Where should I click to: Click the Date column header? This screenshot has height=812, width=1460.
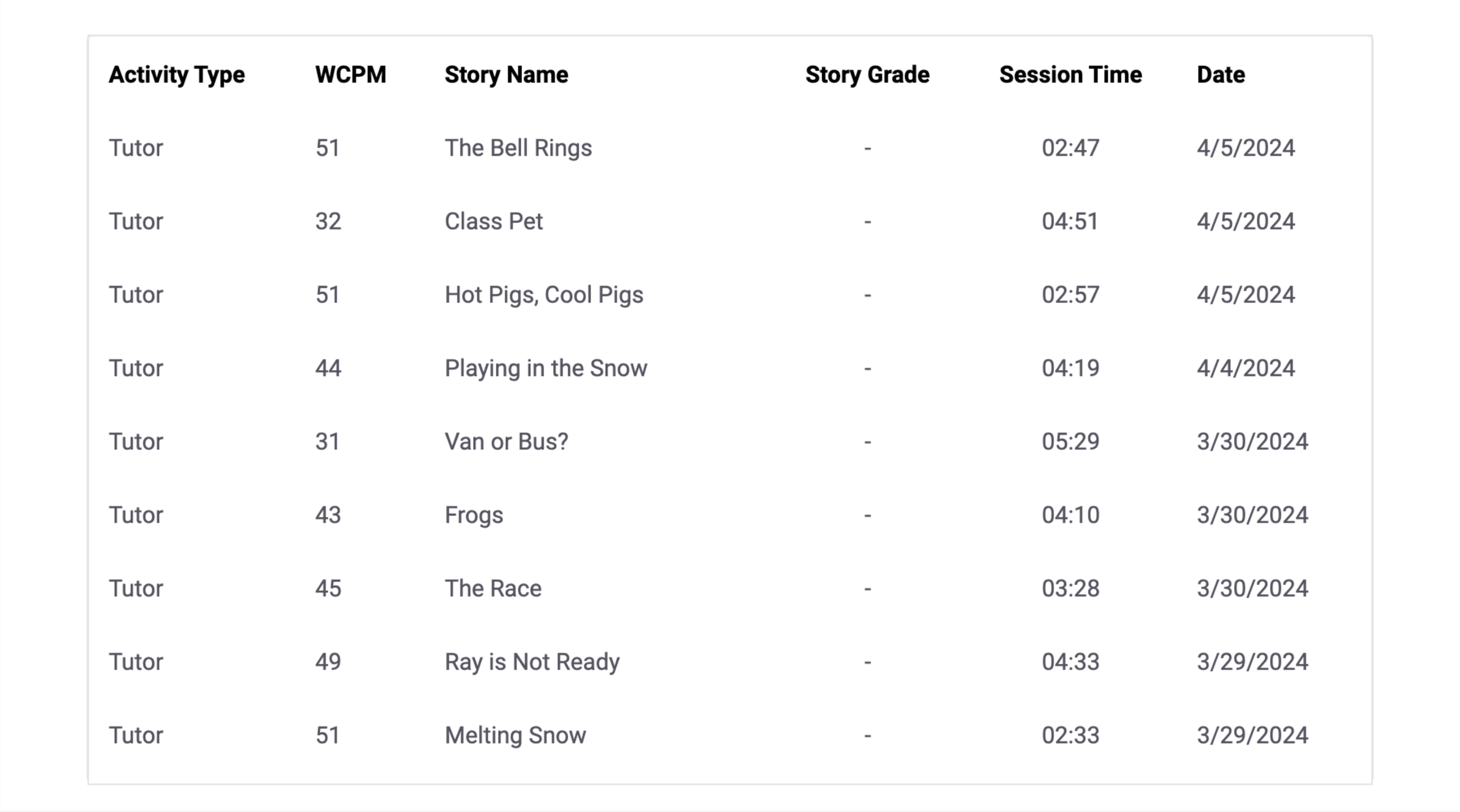pos(1221,75)
